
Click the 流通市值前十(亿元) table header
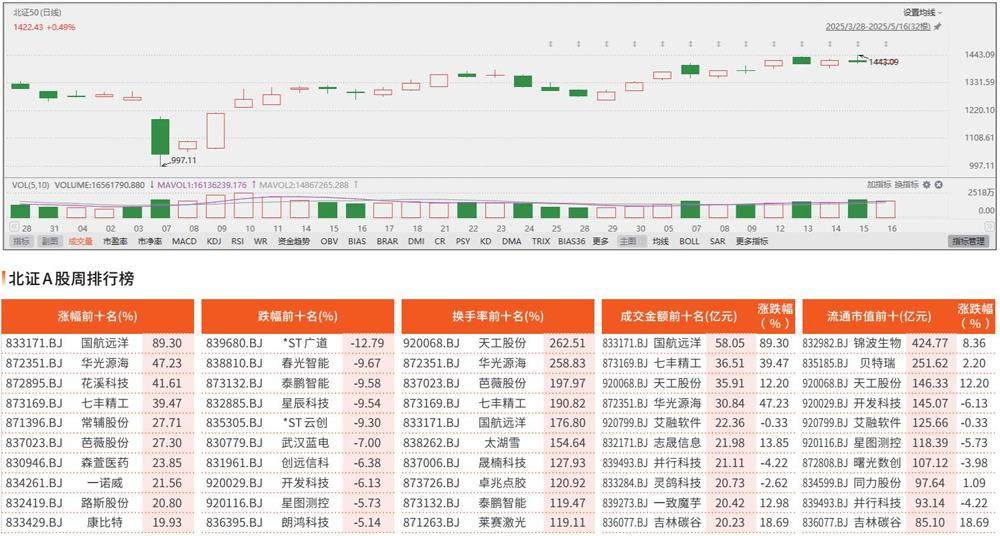click(878, 316)
